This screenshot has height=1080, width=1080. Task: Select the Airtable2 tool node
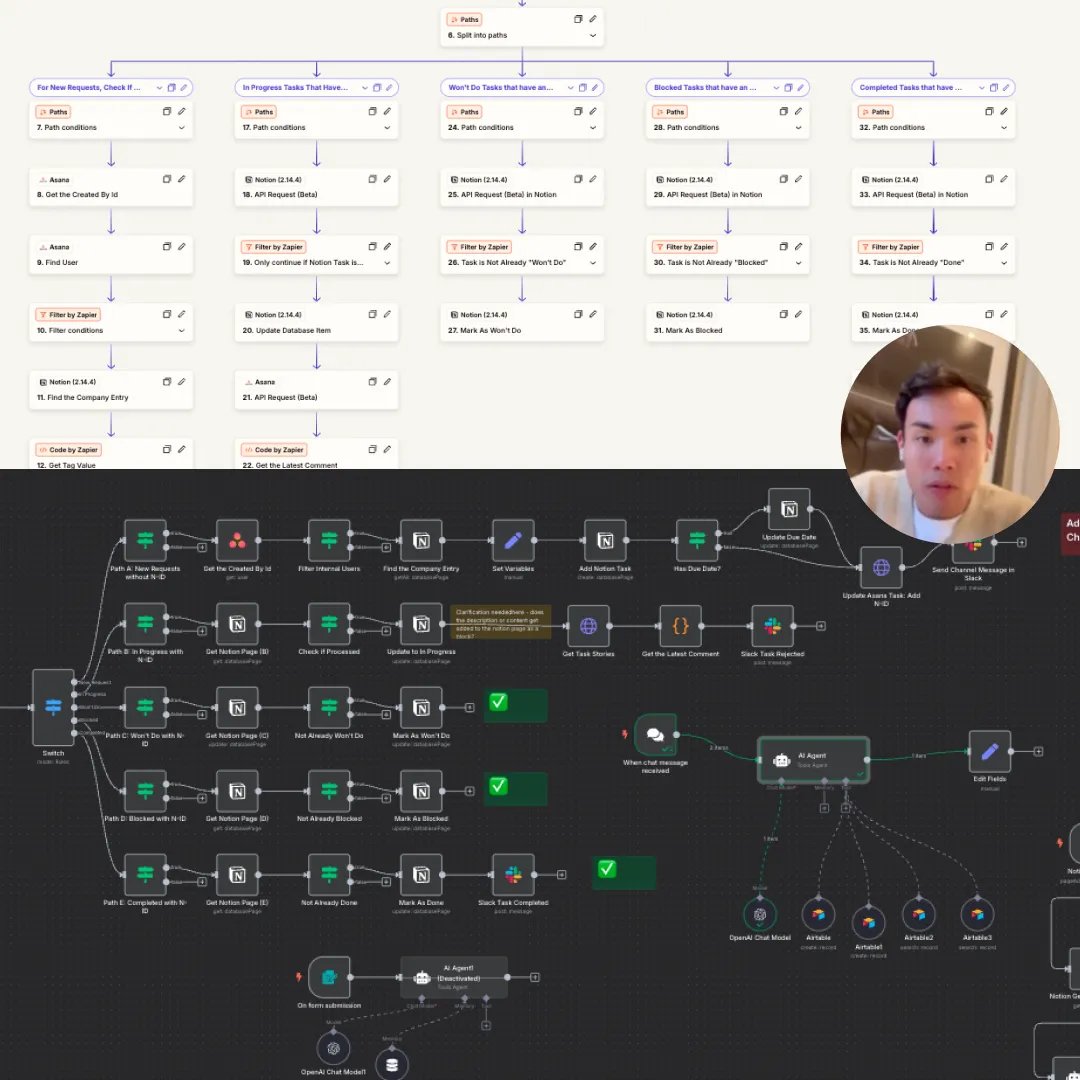pyautogui.click(x=918, y=915)
